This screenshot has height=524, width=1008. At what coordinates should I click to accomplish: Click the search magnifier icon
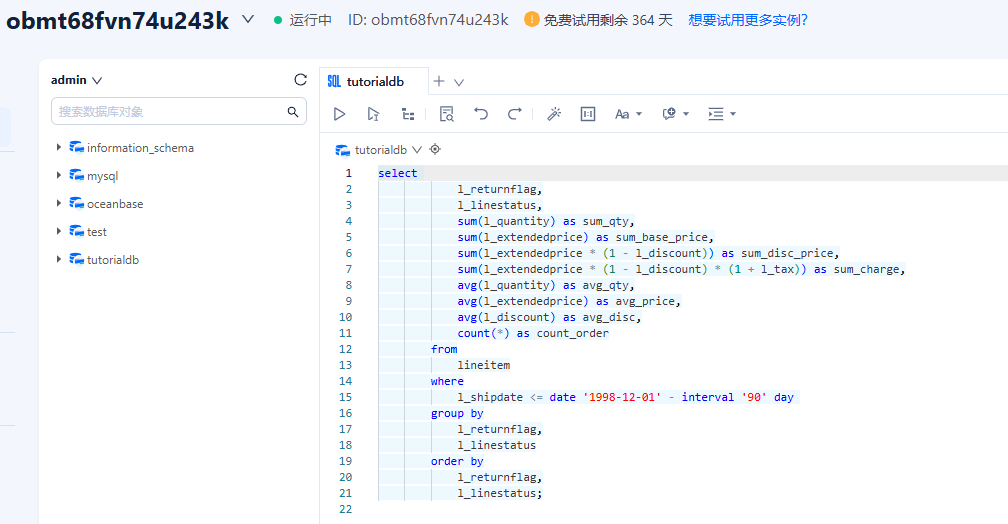(x=293, y=112)
